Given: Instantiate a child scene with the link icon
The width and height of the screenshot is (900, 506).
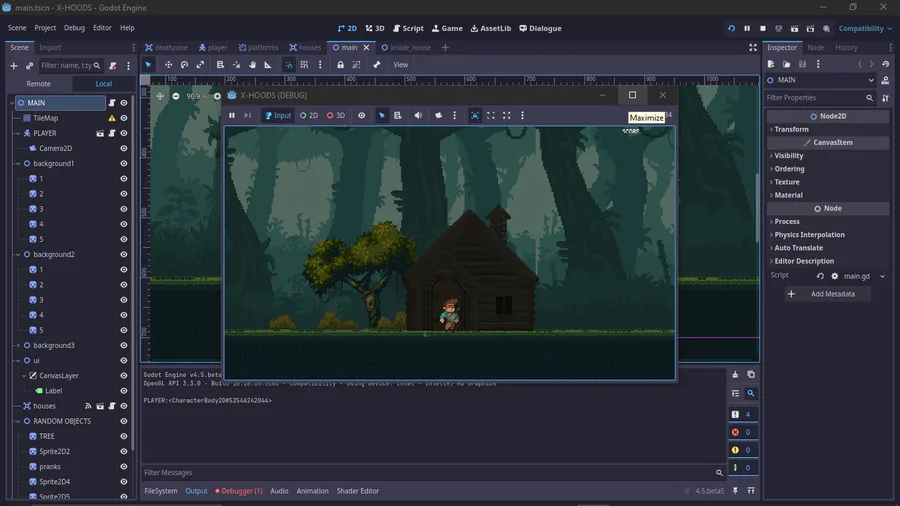Looking at the screenshot, I should [x=29, y=66].
